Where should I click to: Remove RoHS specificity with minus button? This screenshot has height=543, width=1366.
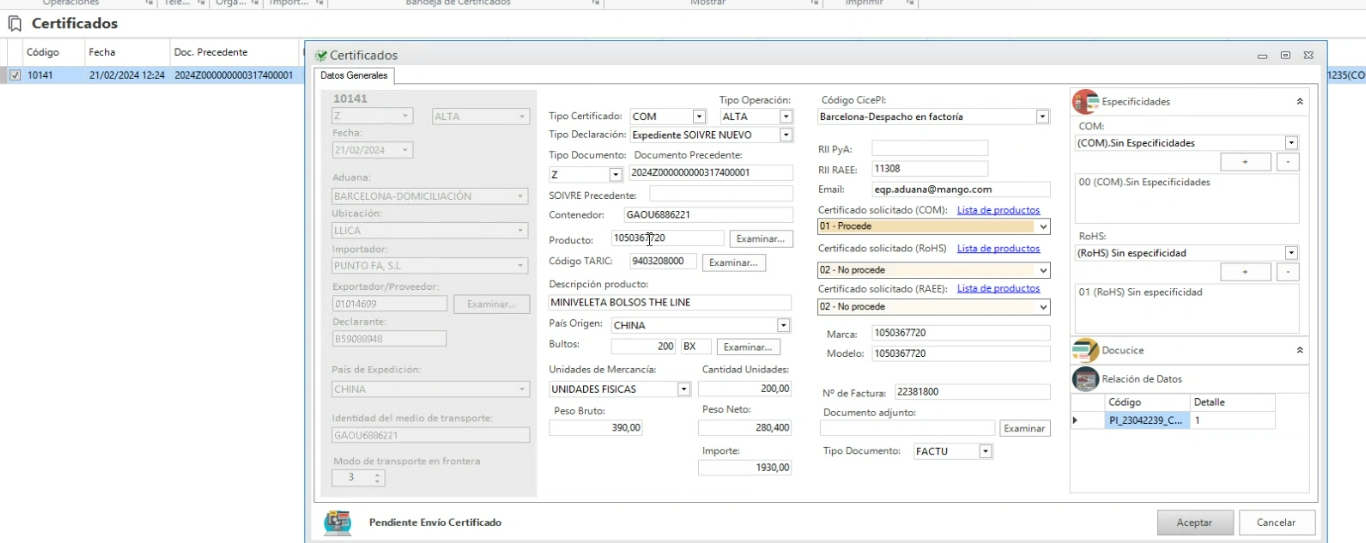click(1289, 272)
